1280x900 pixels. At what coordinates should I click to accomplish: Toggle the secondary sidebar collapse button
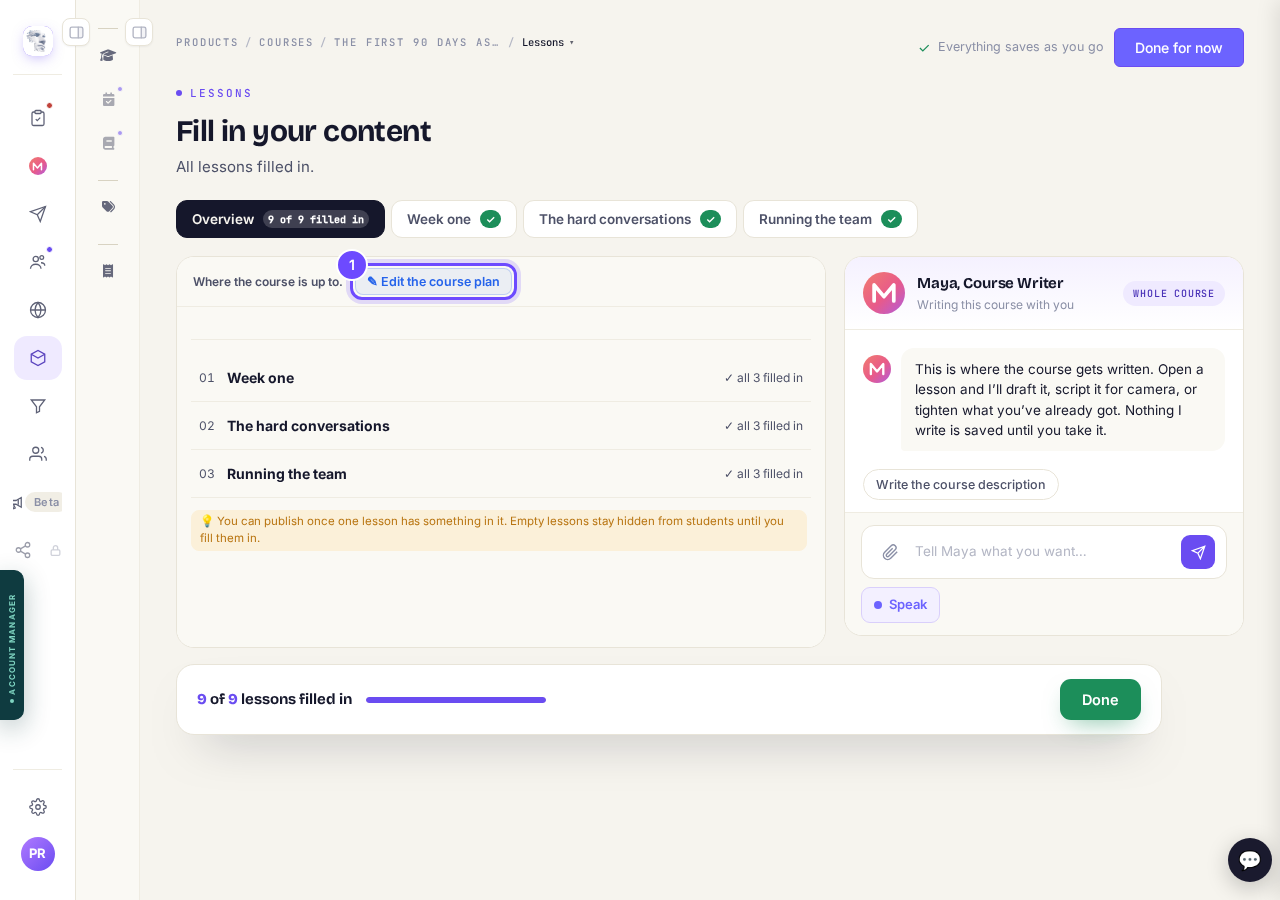click(139, 32)
